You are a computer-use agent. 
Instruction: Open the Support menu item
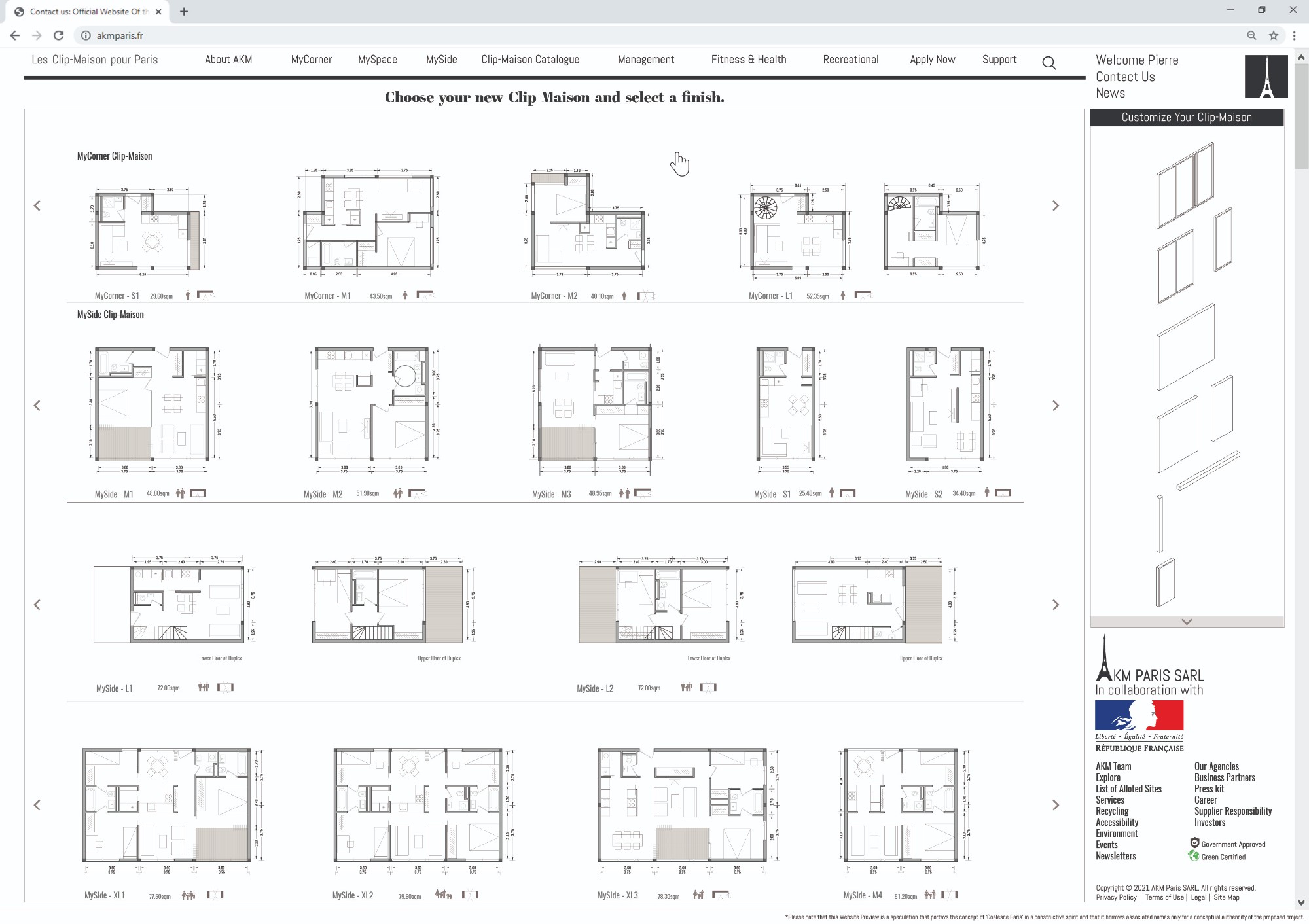pos(999,60)
